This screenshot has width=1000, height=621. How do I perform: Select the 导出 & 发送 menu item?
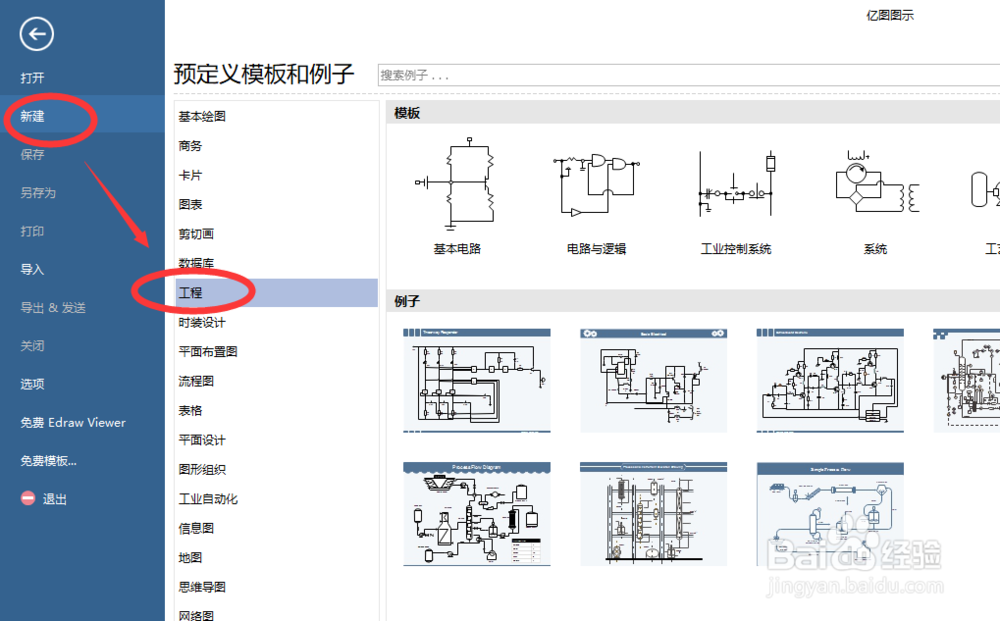(x=55, y=307)
